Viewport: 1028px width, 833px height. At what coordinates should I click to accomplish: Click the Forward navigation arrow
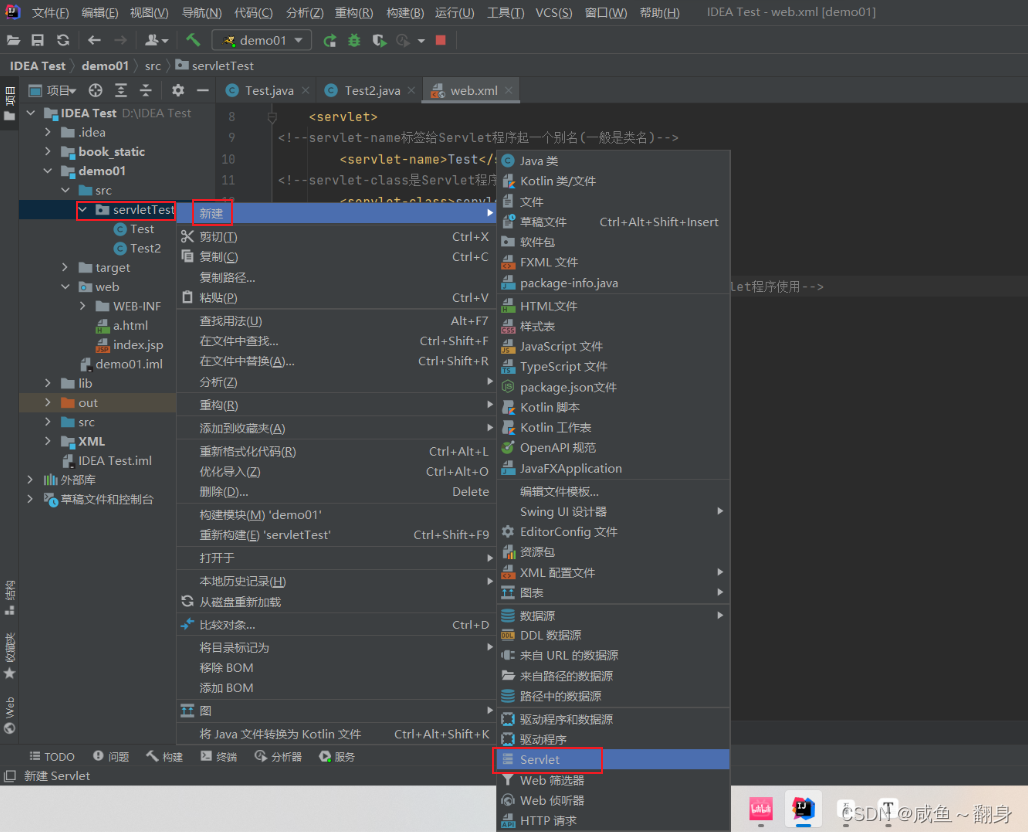tap(121, 41)
